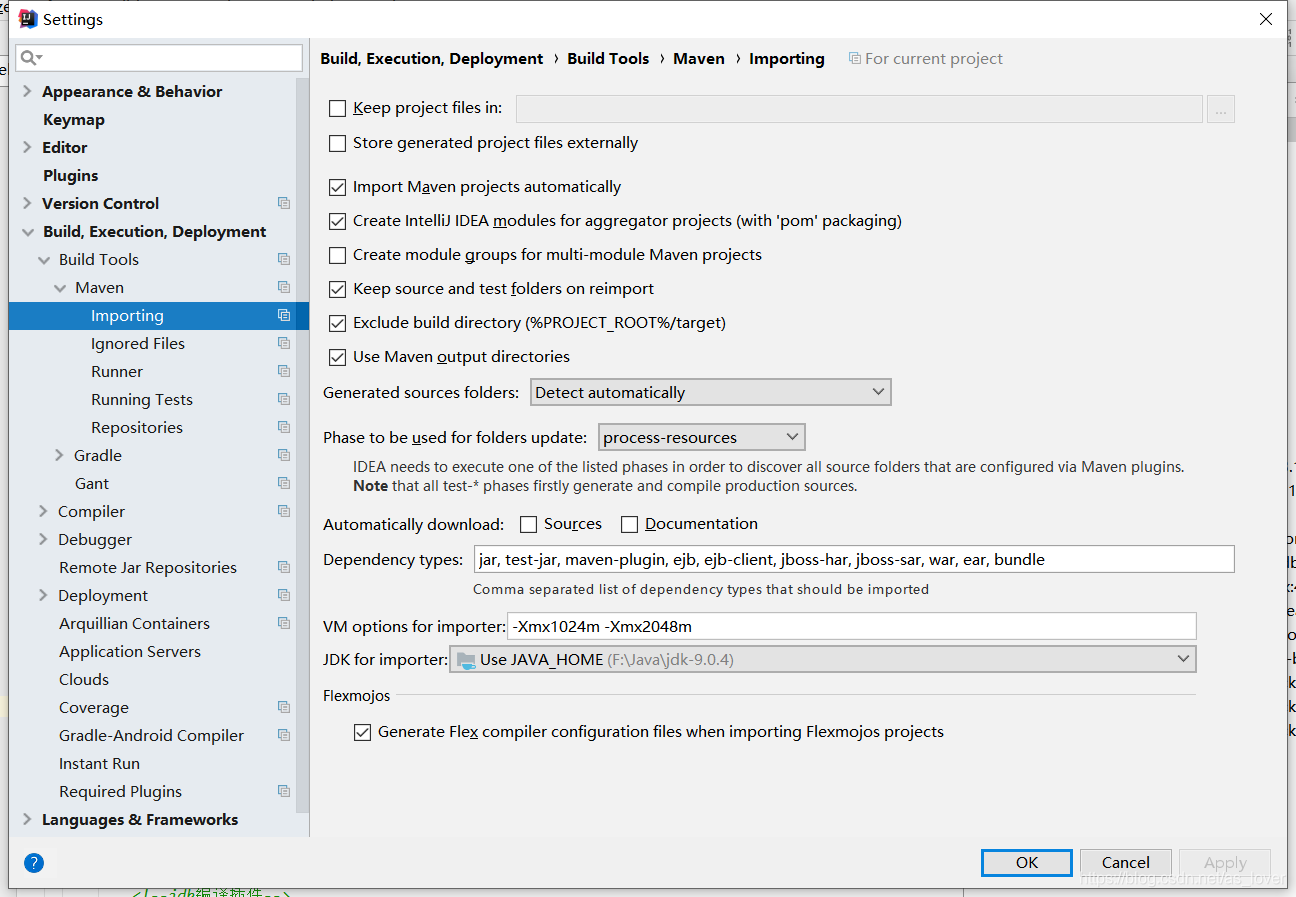Click the project-level icon beside Runner
This screenshot has height=897, width=1296.
pos(284,371)
